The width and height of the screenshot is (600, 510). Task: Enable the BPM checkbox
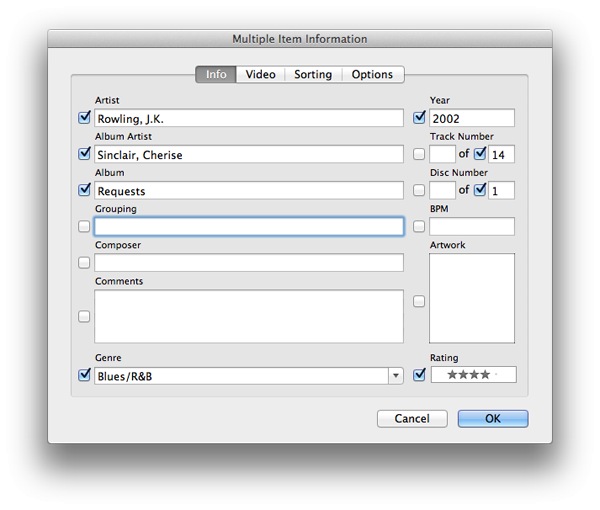419,226
